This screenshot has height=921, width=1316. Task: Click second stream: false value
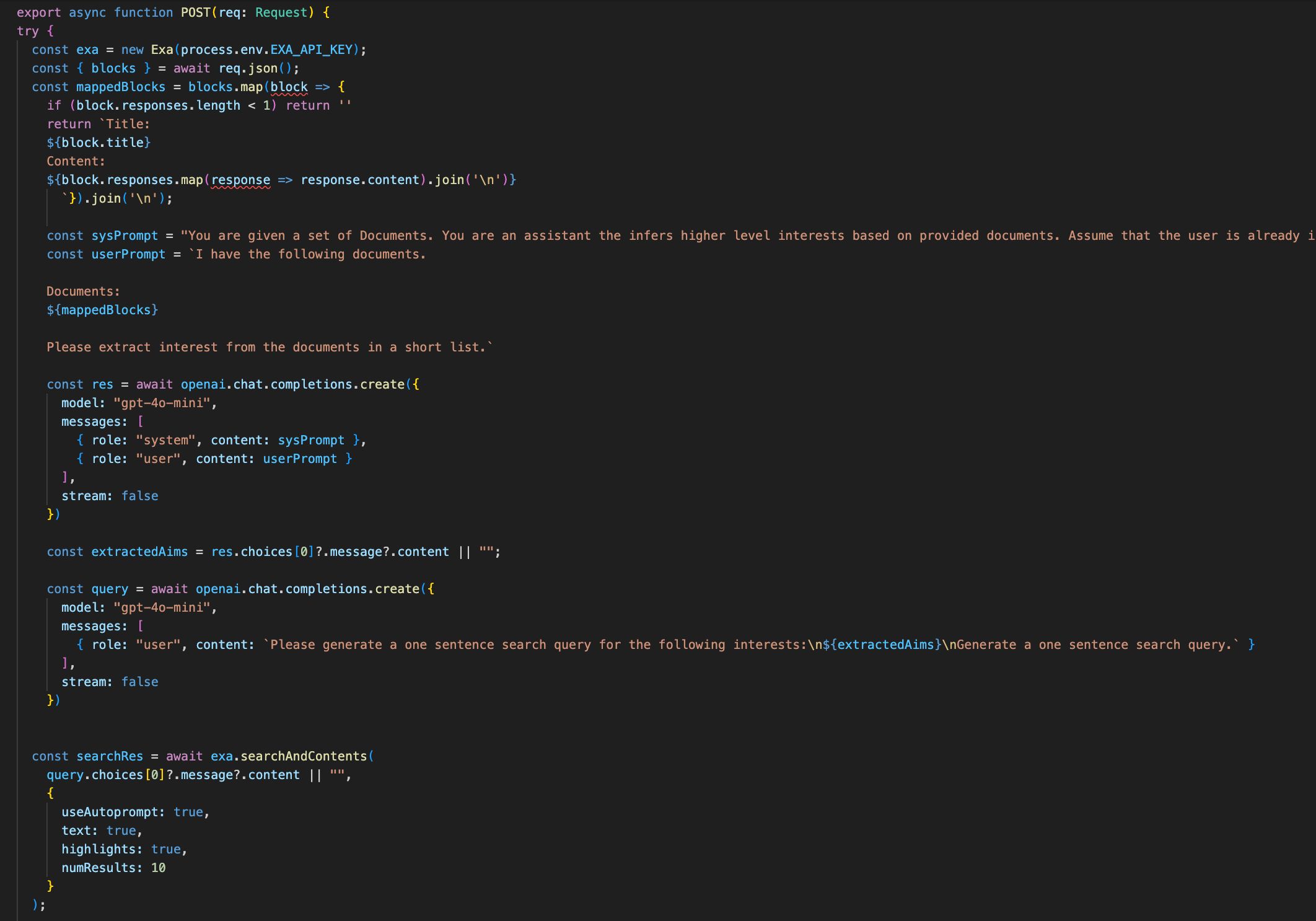(x=139, y=682)
